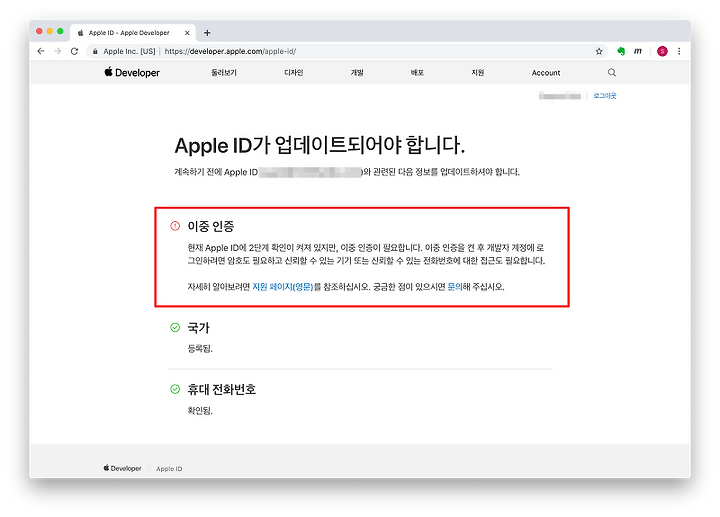Viewport: 720px width, 517px height.
Task: Click the red close window button
Action: click(x=39, y=31)
